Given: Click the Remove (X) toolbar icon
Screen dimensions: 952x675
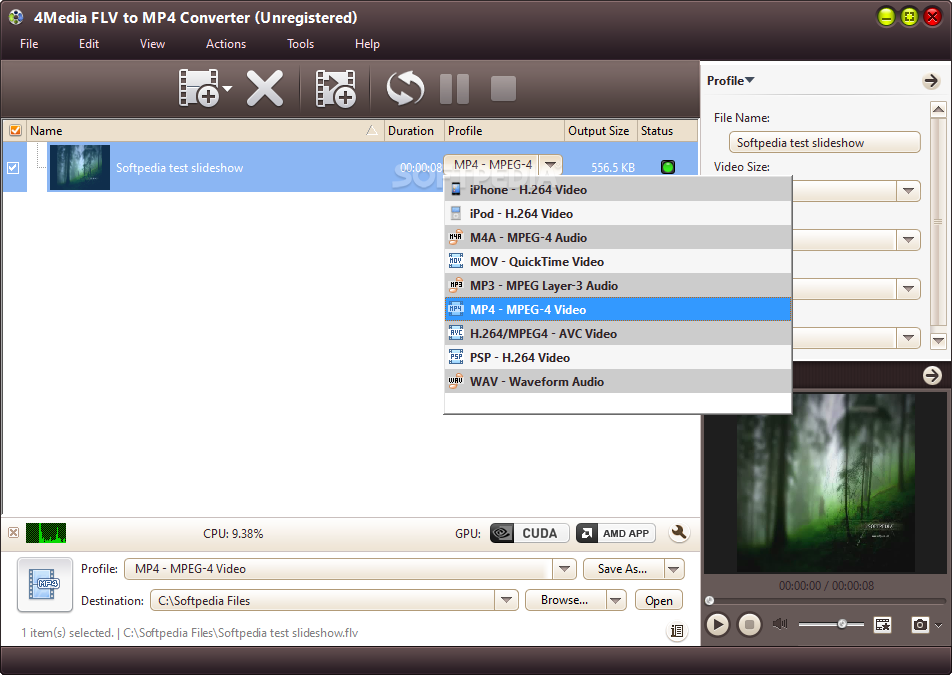Looking at the screenshot, I should [x=265, y=88].
